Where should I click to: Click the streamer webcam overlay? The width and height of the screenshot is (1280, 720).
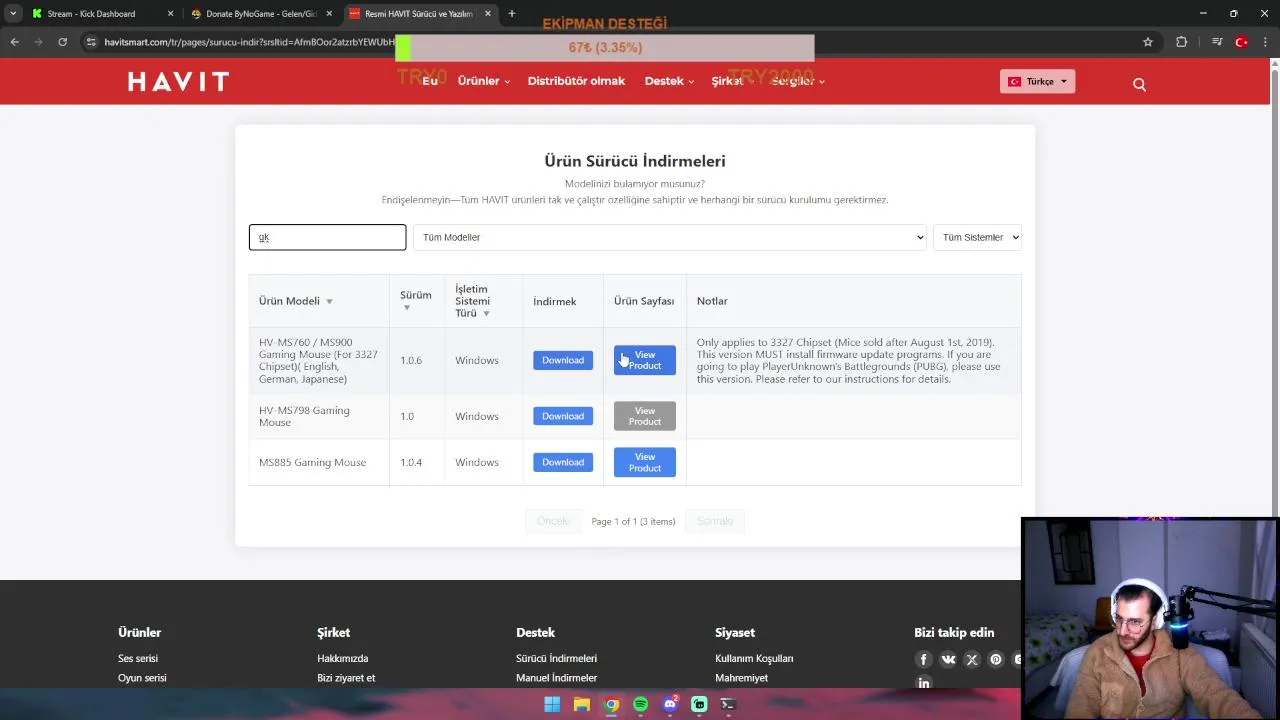point(1150,618)
